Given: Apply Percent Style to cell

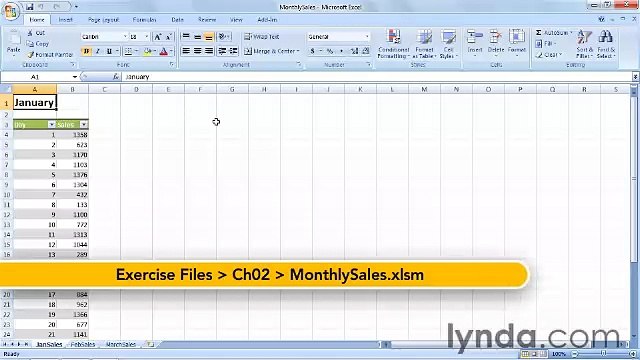Looking at the screenshot, I should [x=330, y=51].
